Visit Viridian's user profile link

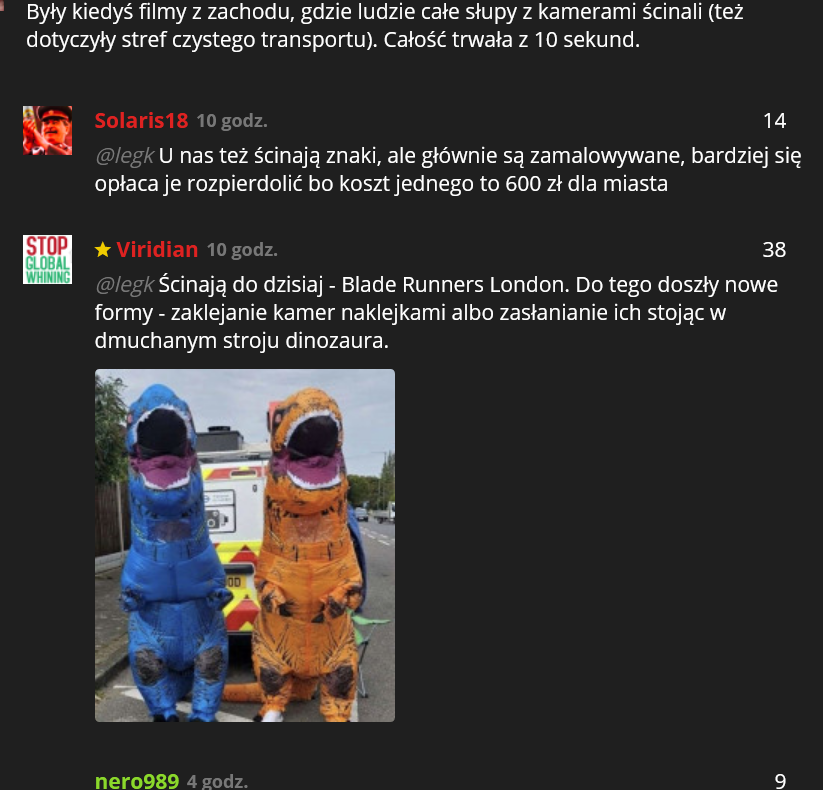[x=157, y=250]
